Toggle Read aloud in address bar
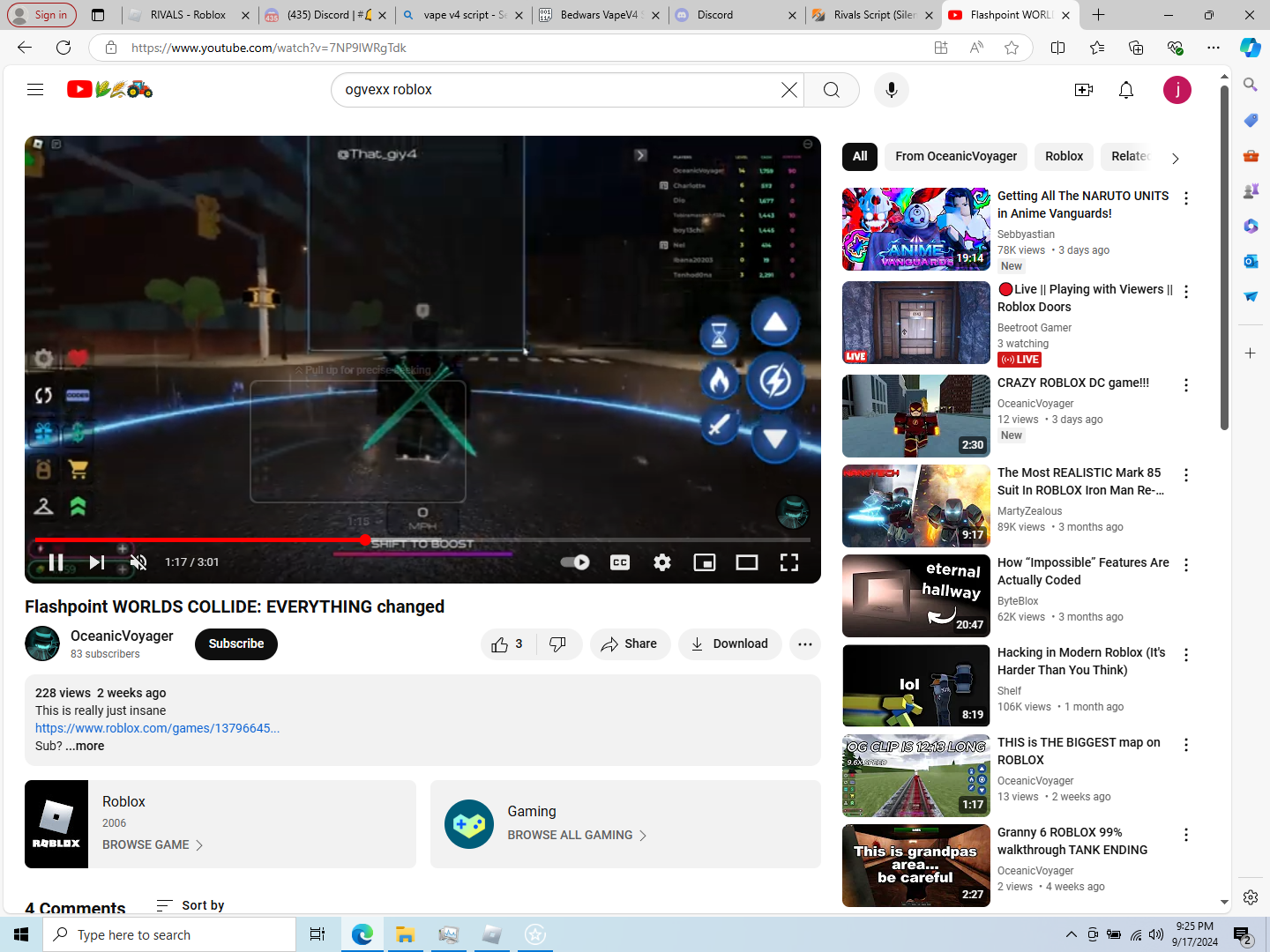The width and height of the screenshot is (1270, 952). click(976, 48)
